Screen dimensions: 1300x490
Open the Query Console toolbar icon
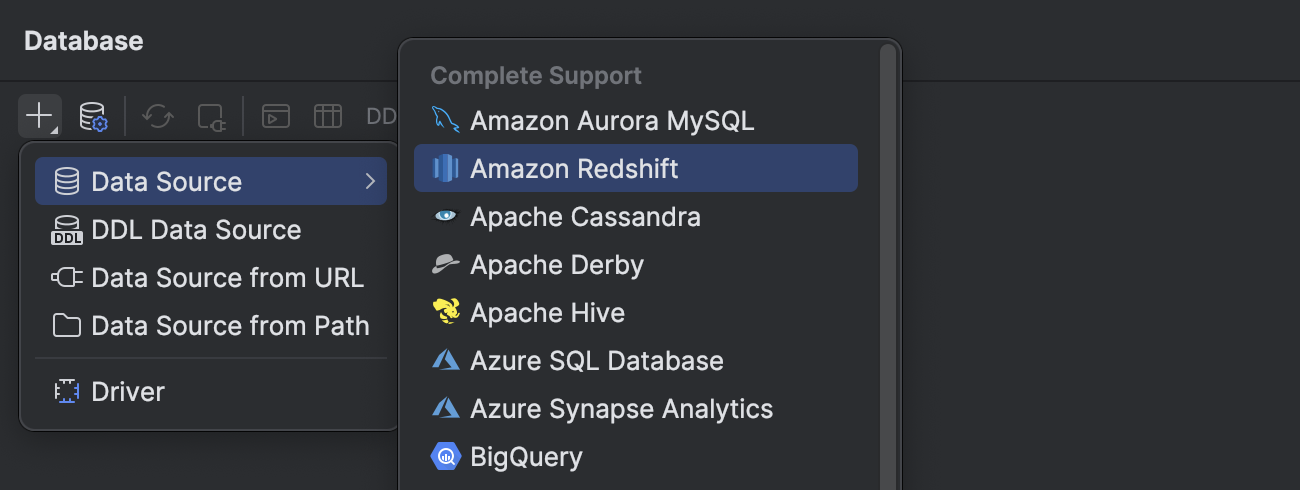[x=276, y=116]
